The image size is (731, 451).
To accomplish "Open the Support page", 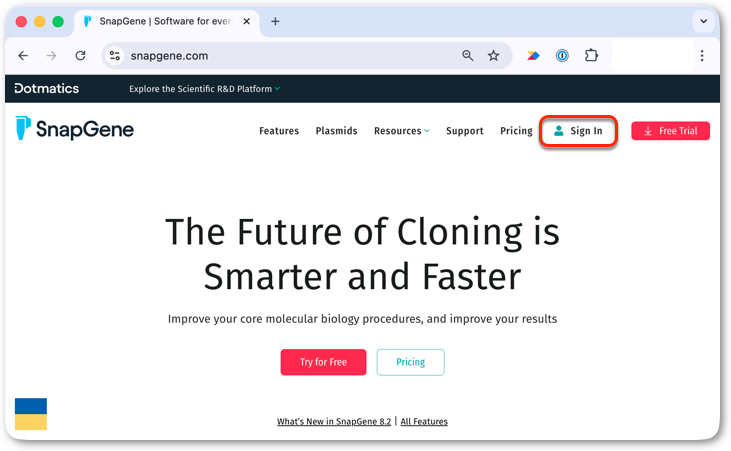I will 464,131.
